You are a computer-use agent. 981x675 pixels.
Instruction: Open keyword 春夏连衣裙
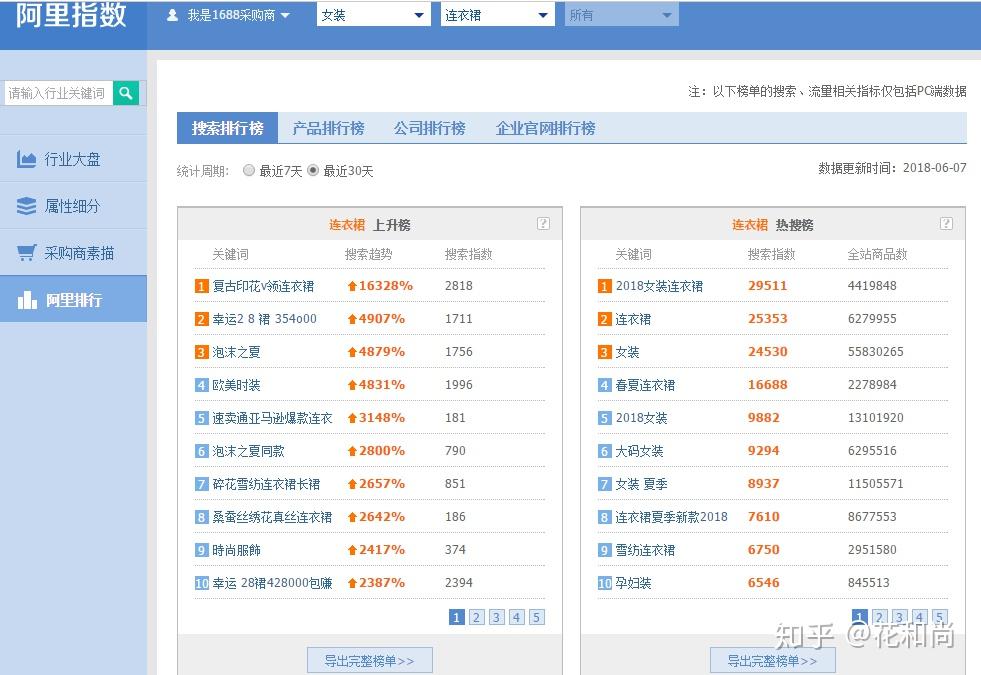click(x=645, y=385)
